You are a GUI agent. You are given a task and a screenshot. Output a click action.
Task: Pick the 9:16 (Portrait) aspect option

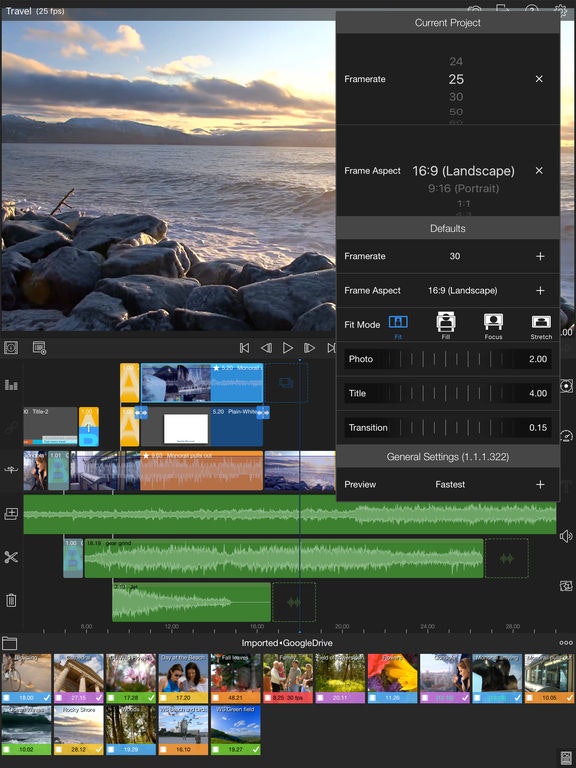coord(463,189)
